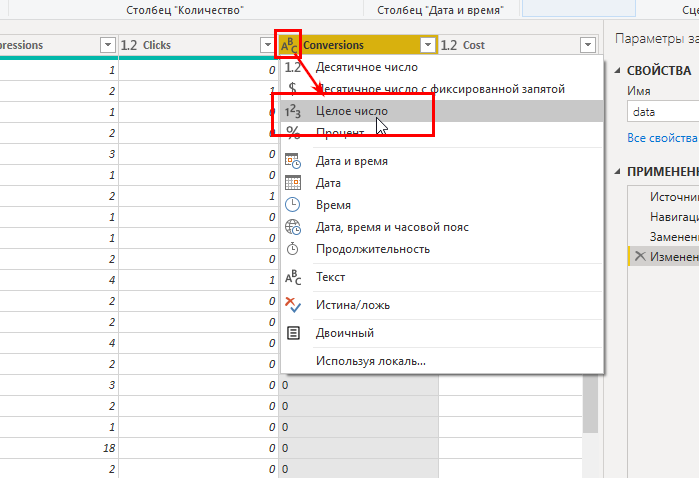Choose the Дата и время data type

pyautogui.click(x=442, y=161)
